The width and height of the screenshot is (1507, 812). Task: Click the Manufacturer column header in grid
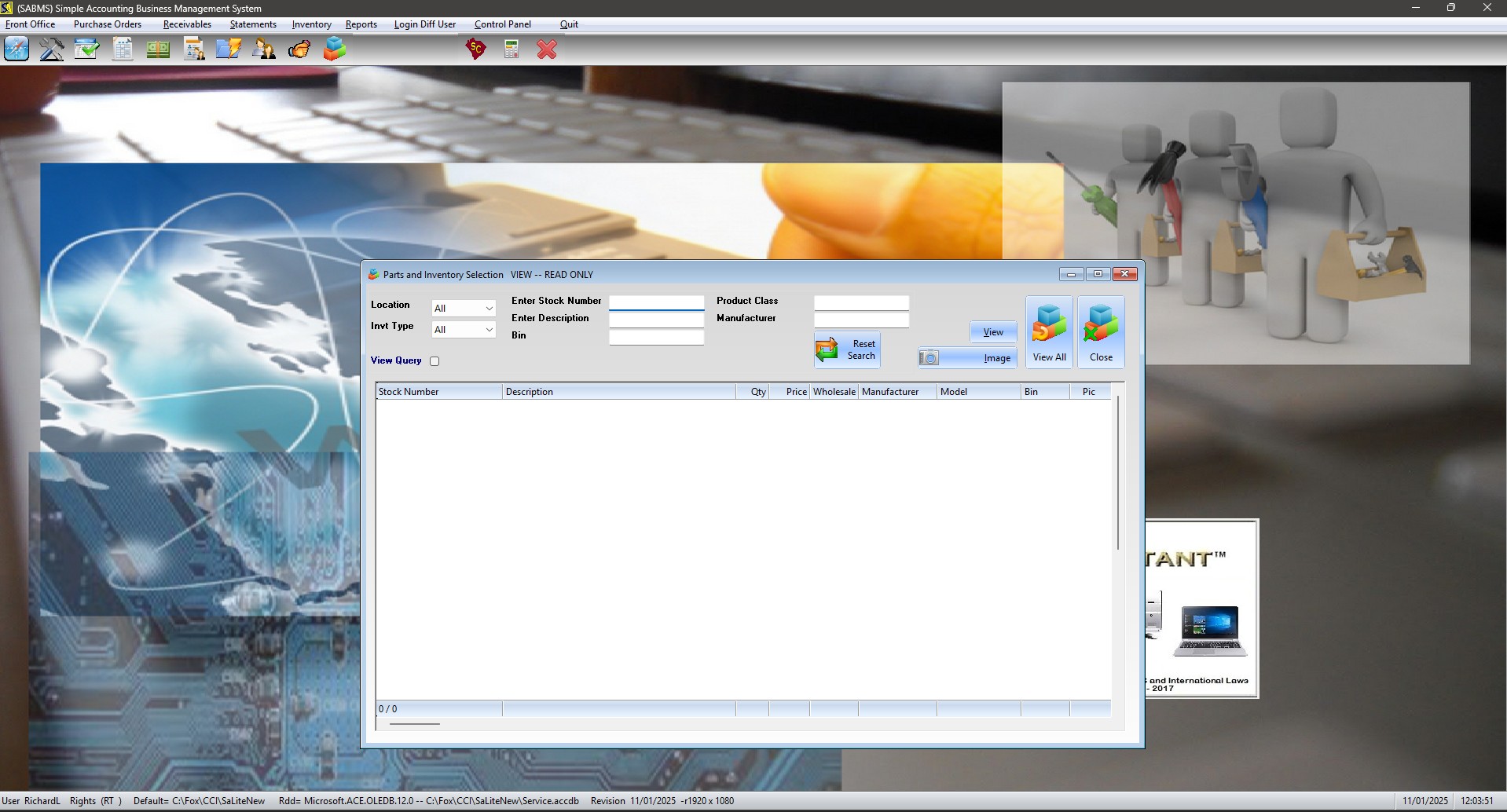coord(898,391)
